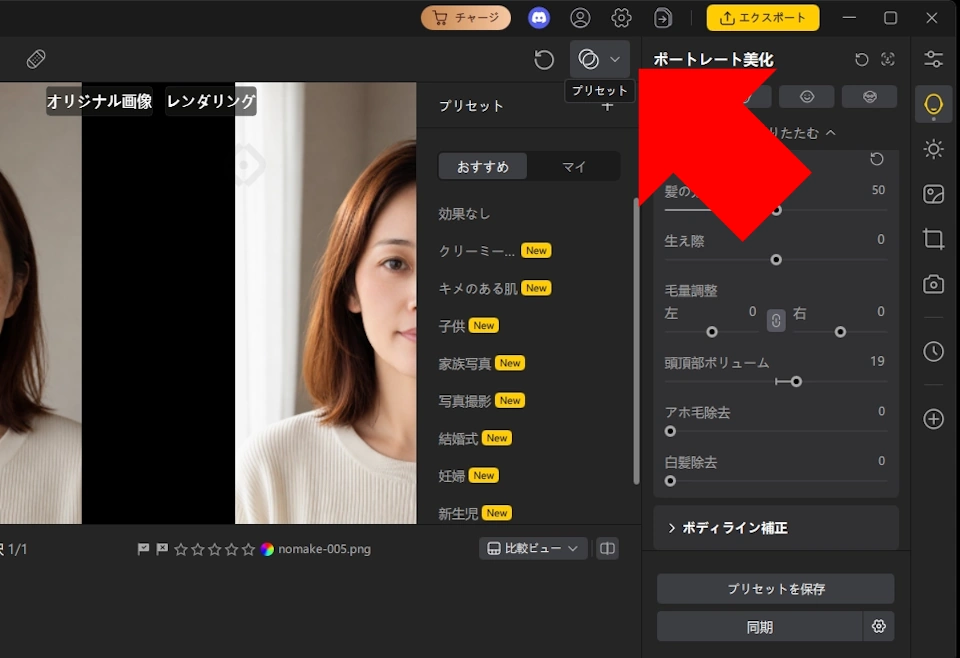The height and width of the screenshot is (658, 960).
Task: Select the portrait retouch face icon in sidebar
Action: (x=933, y=105)
